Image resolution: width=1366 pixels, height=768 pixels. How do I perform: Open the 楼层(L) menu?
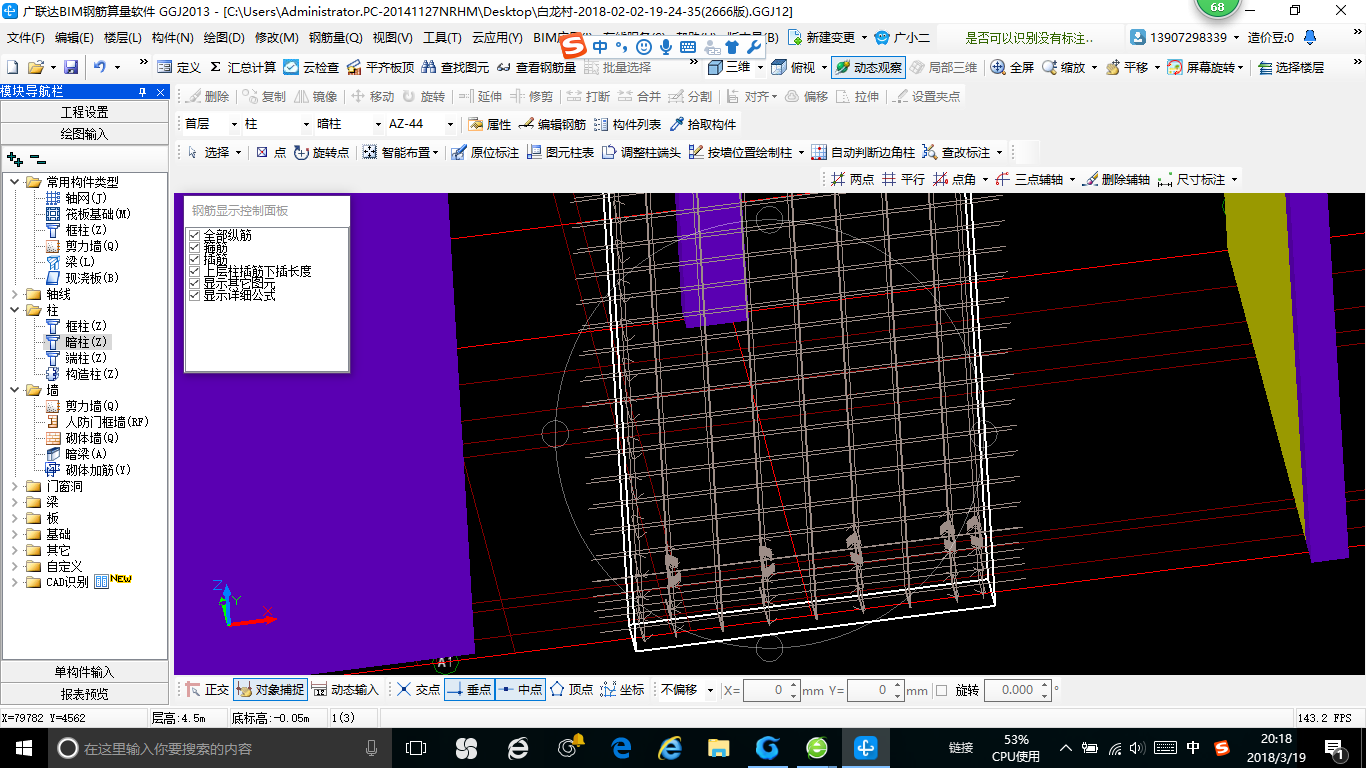[x=122, y=38]
